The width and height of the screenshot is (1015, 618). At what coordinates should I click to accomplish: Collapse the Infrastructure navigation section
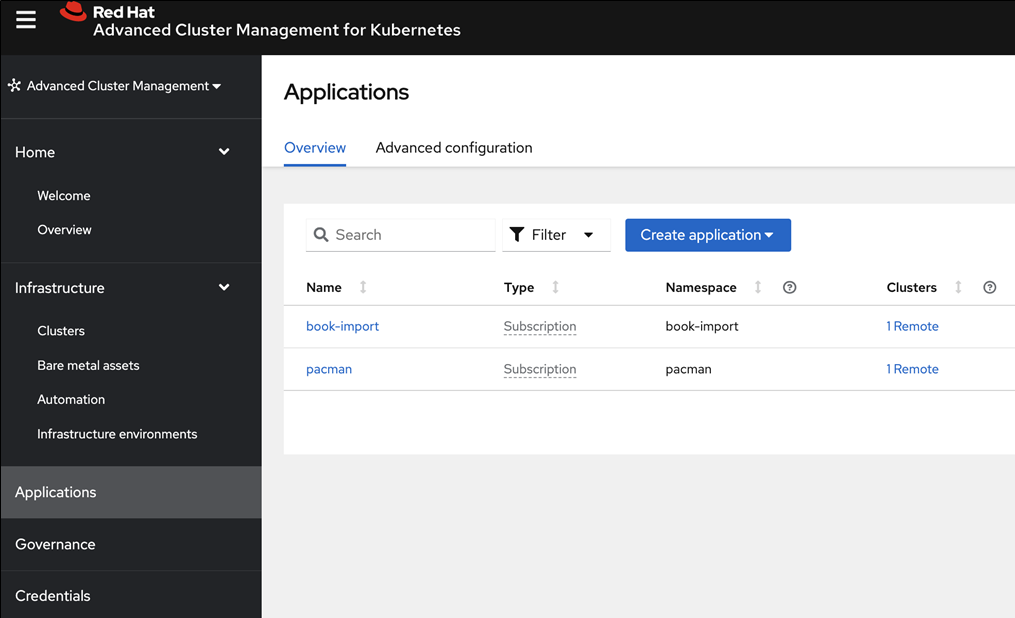coord(224,288)
